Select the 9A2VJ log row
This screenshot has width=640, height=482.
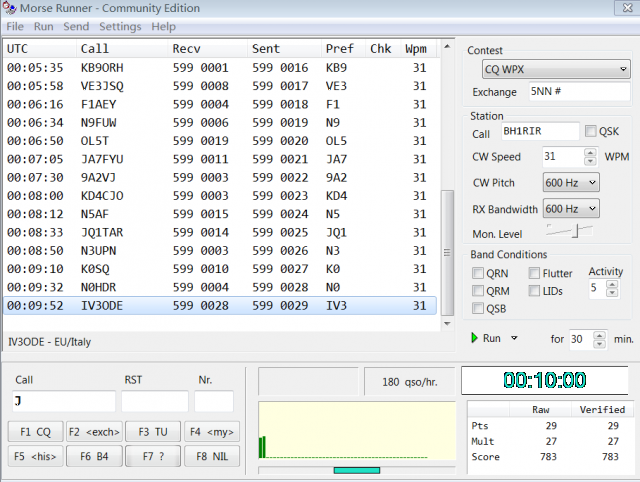(x=220, y=178)
